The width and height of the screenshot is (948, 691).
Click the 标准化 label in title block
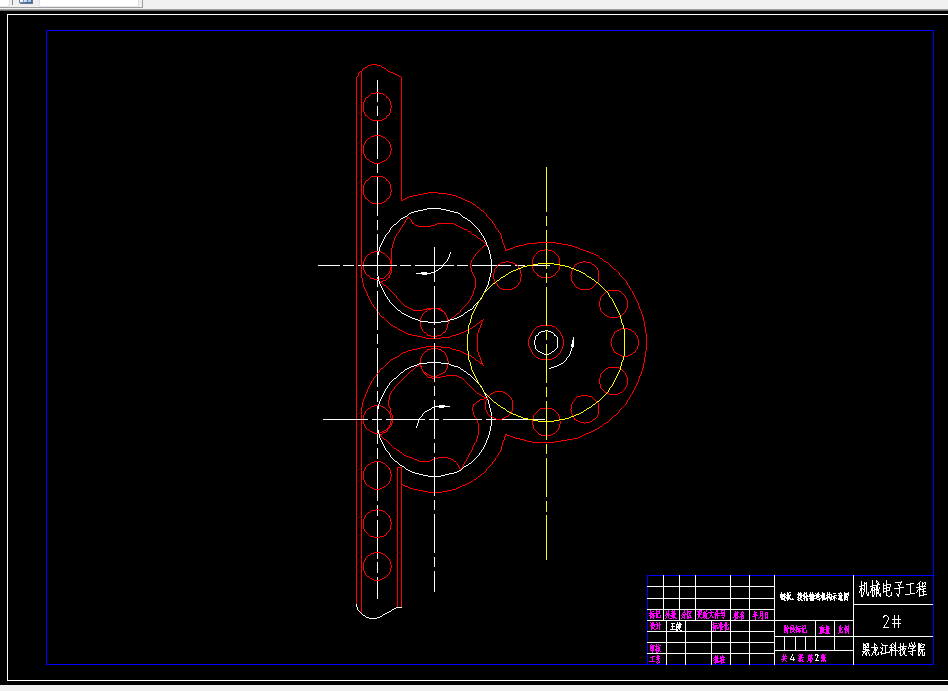[721, 626]
